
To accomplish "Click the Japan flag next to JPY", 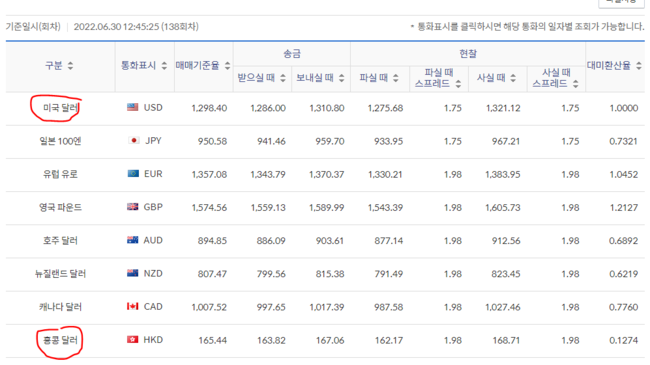I will [x=133, y=141].
